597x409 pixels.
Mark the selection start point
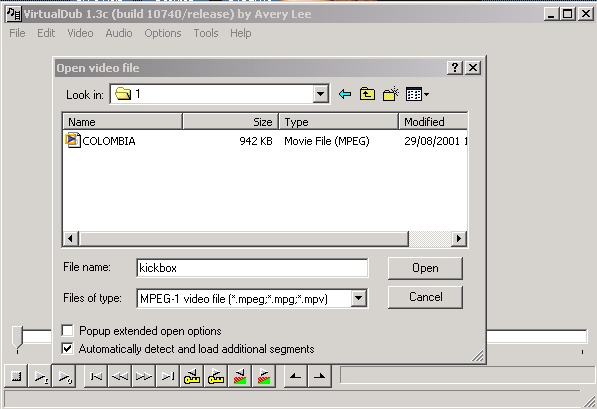(295, 377)
